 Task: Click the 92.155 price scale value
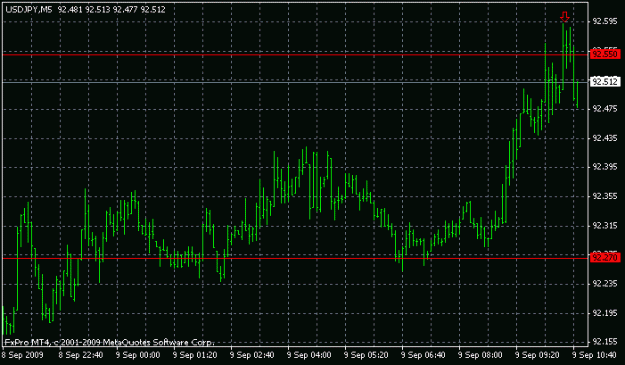point(605,342)
